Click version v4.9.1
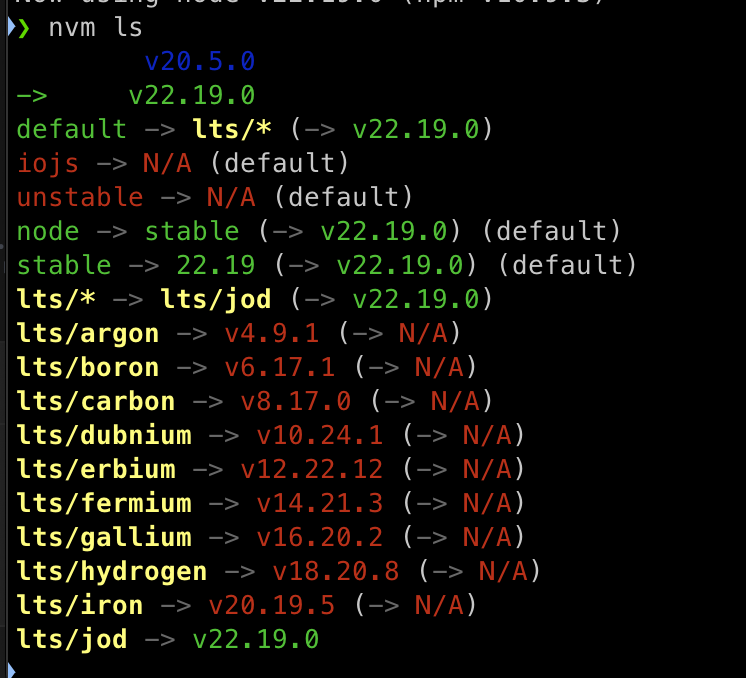Viewport: 746px width, 678px height. (272, 333)
